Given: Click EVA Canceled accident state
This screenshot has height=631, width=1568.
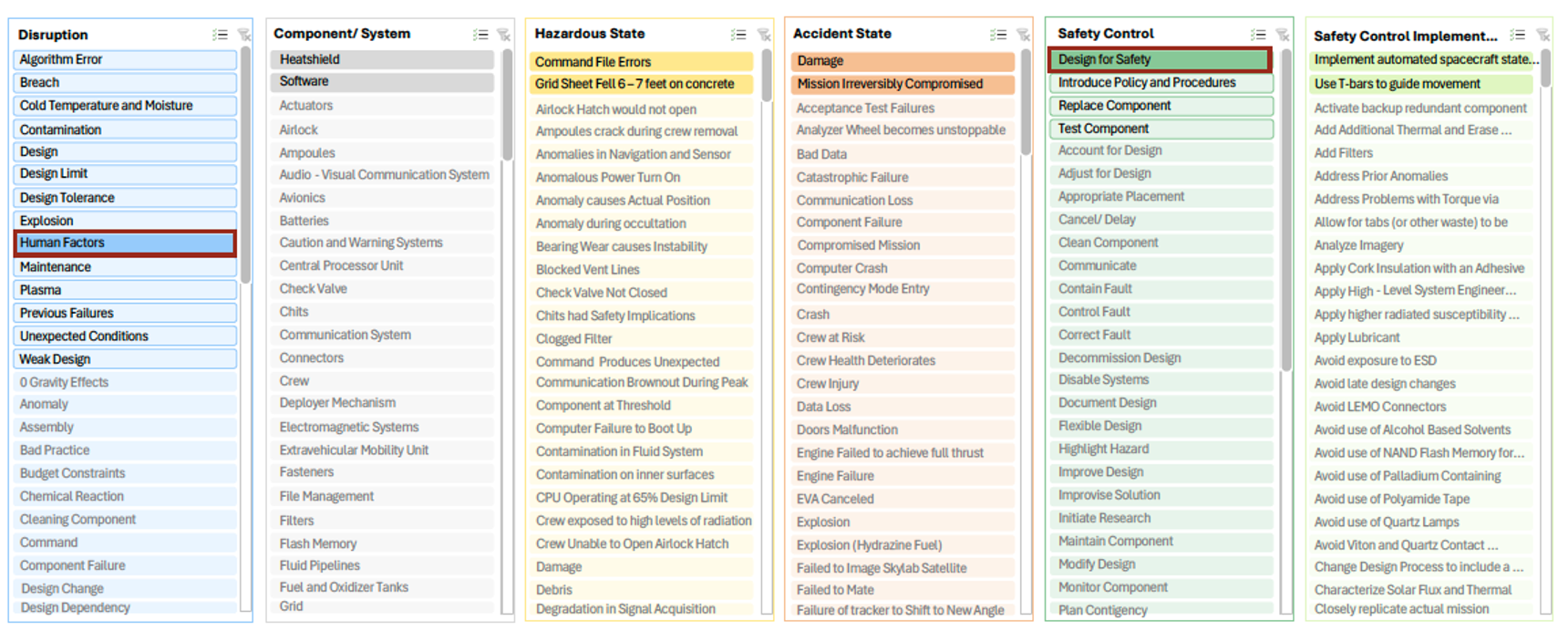Looking at the screenshot, I should pyautogui.click(x=903, y=499).
